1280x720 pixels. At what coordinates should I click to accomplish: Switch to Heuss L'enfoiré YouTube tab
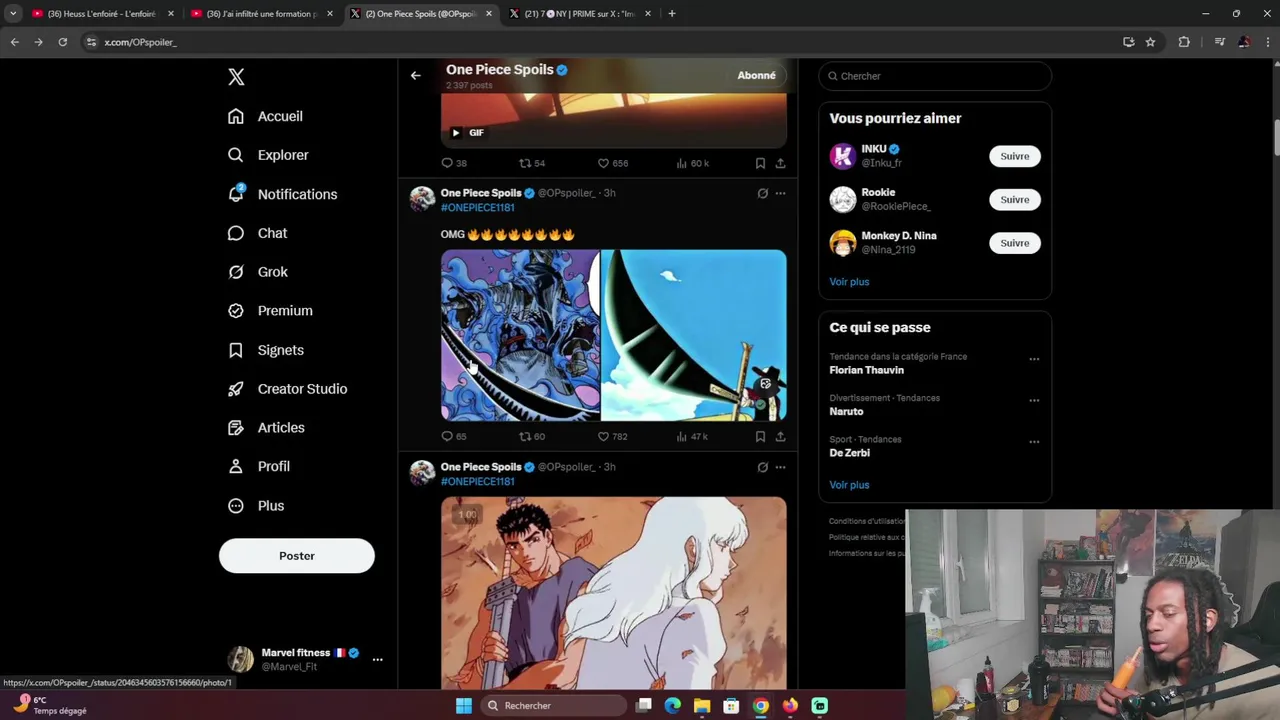[x=100, y=14]
